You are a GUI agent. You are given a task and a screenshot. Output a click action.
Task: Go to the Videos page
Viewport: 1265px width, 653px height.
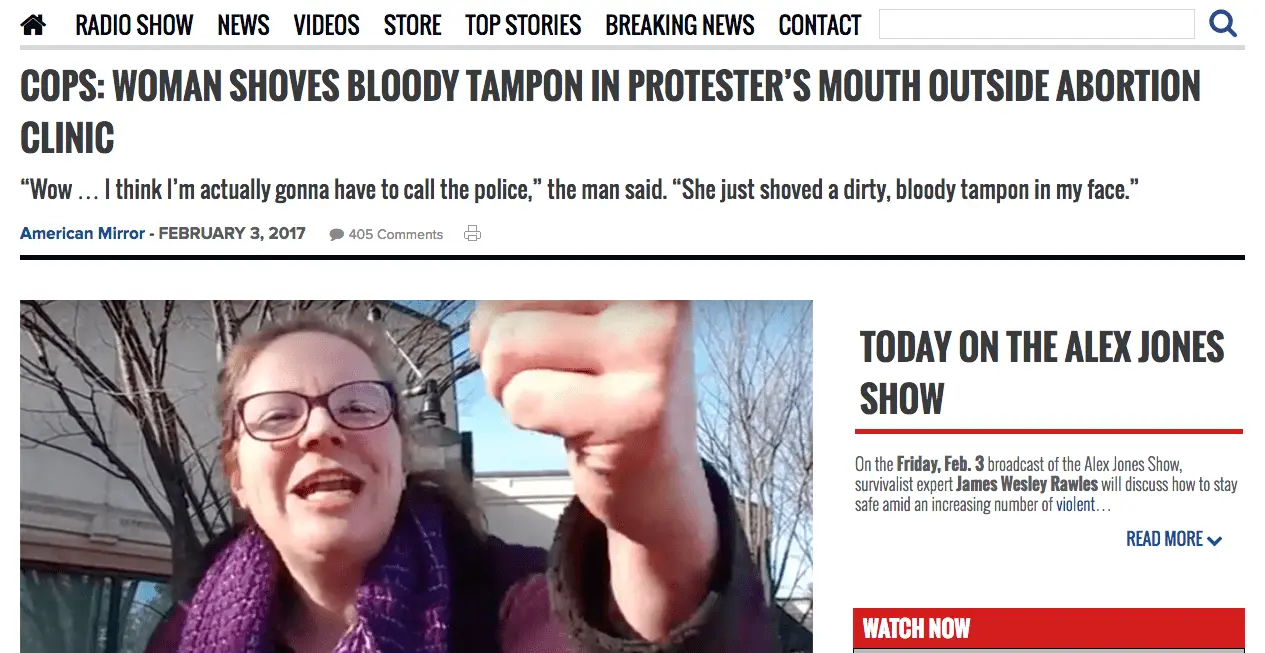pyautogui.click(x=326, y=25)
